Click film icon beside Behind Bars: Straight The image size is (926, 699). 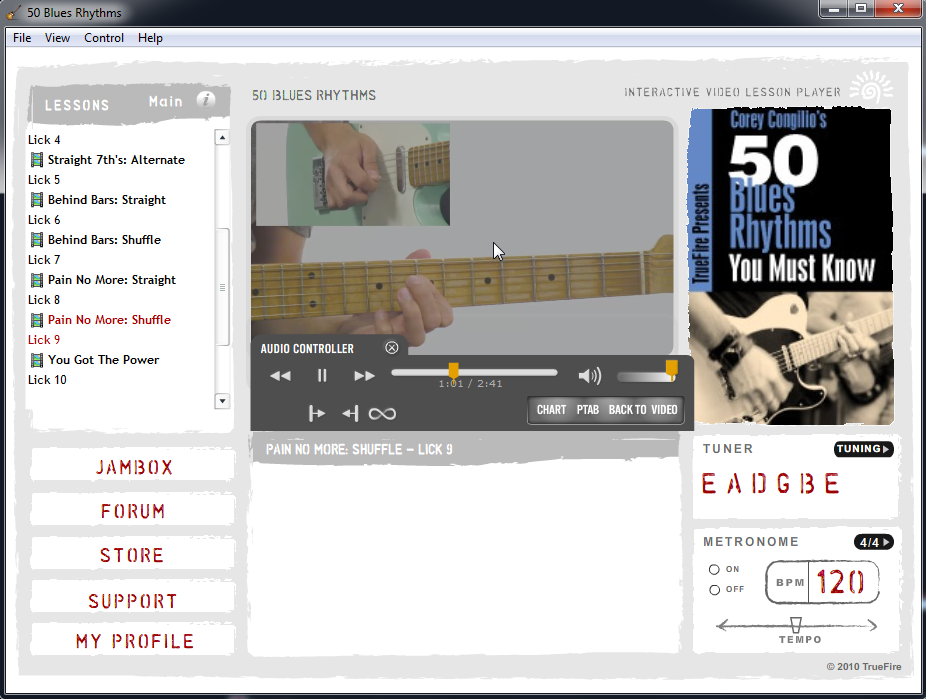pos(37,200)
